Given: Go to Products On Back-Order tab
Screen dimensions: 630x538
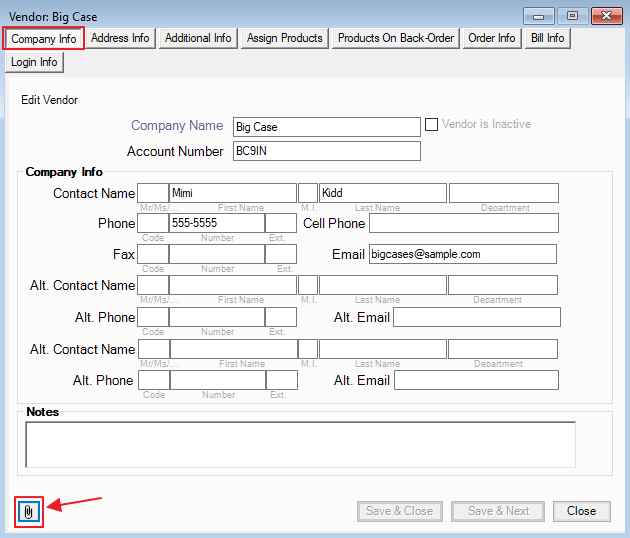Looking at the screenshot, I should pos(396,38).
